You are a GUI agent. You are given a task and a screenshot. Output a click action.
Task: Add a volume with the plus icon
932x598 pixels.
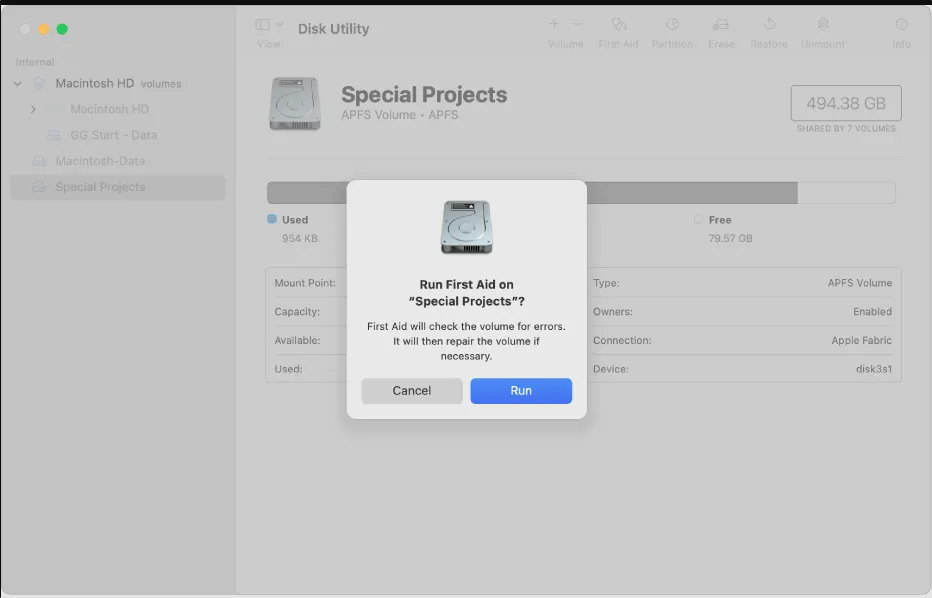(x=554, y=24)
